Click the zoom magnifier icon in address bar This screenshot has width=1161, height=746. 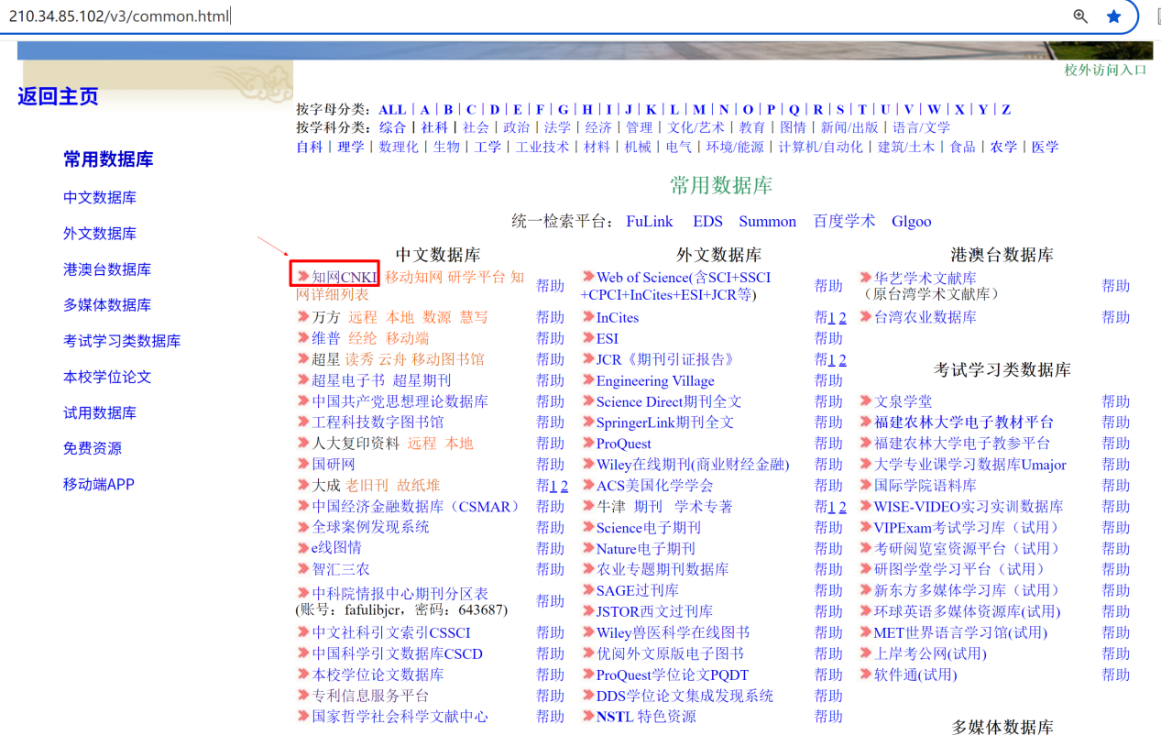click(x=1080, y=16)
